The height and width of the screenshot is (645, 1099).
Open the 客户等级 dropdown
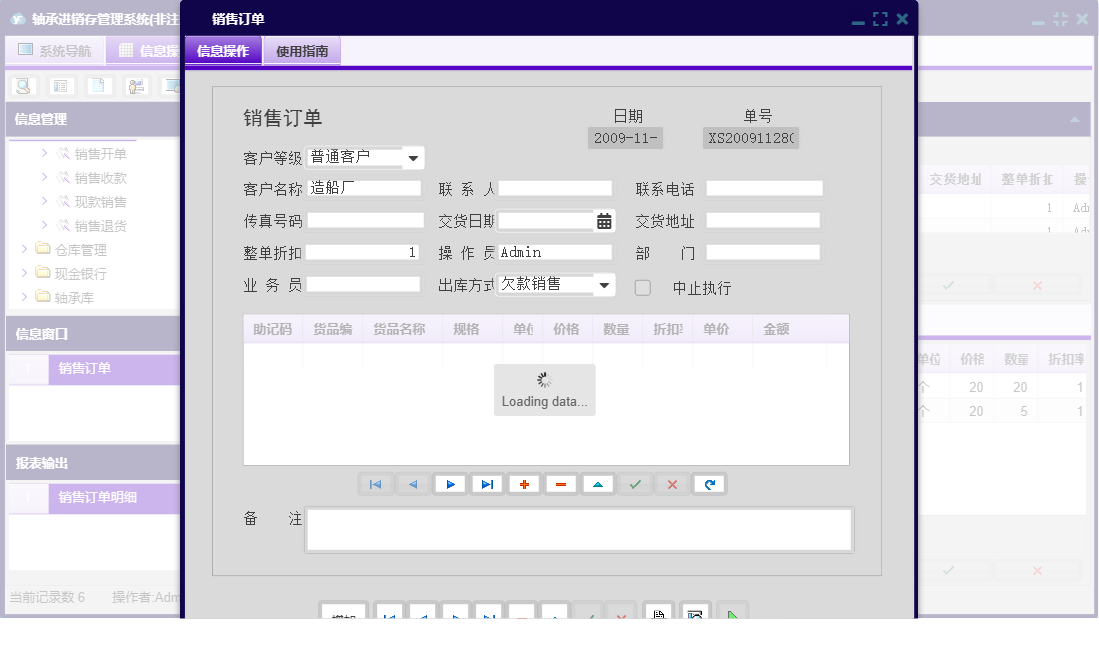point(414,157)
